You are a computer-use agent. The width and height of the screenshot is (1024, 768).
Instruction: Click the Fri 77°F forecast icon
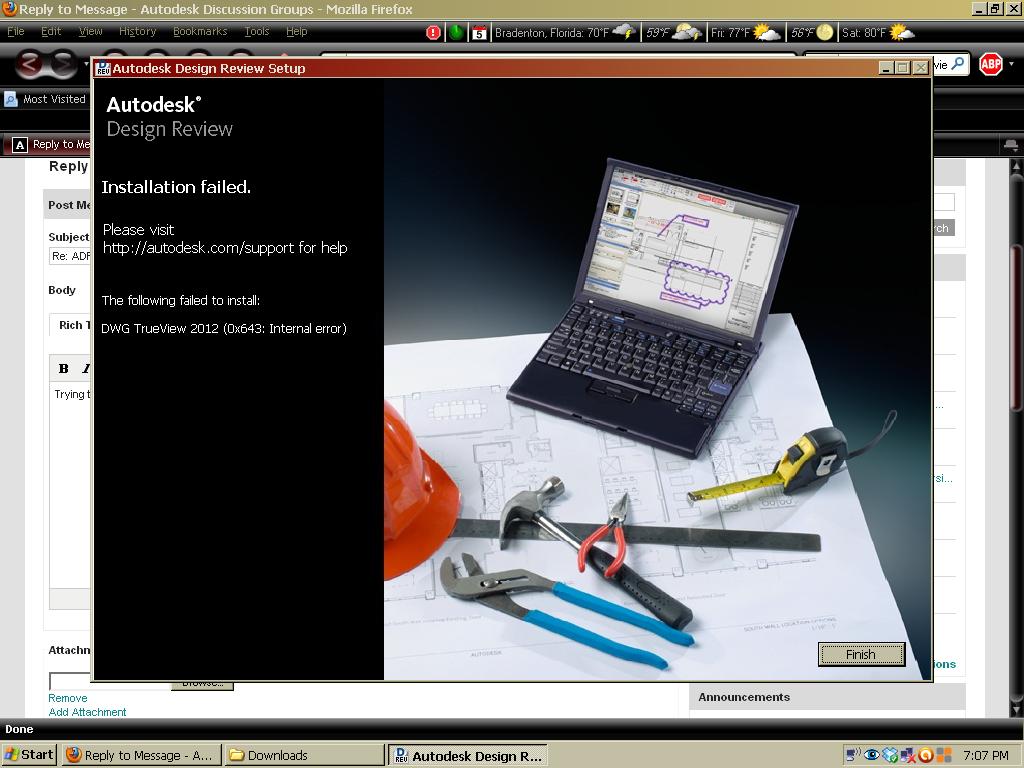pos(767,31)
